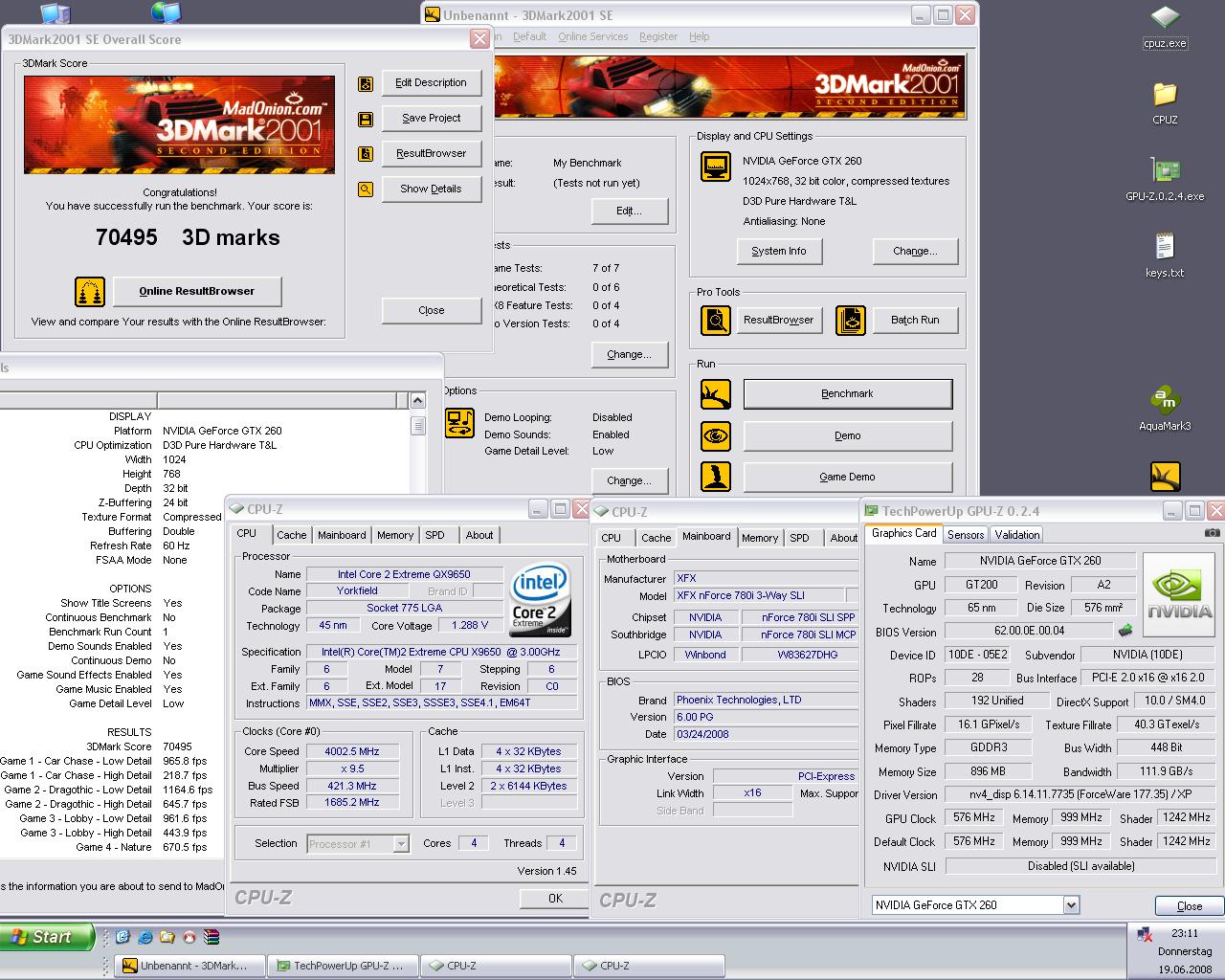The width and height of the screenshot is (1225, 980).
Task: Open the About tab in left CPU-Z
Action: (x=479, y=535)
